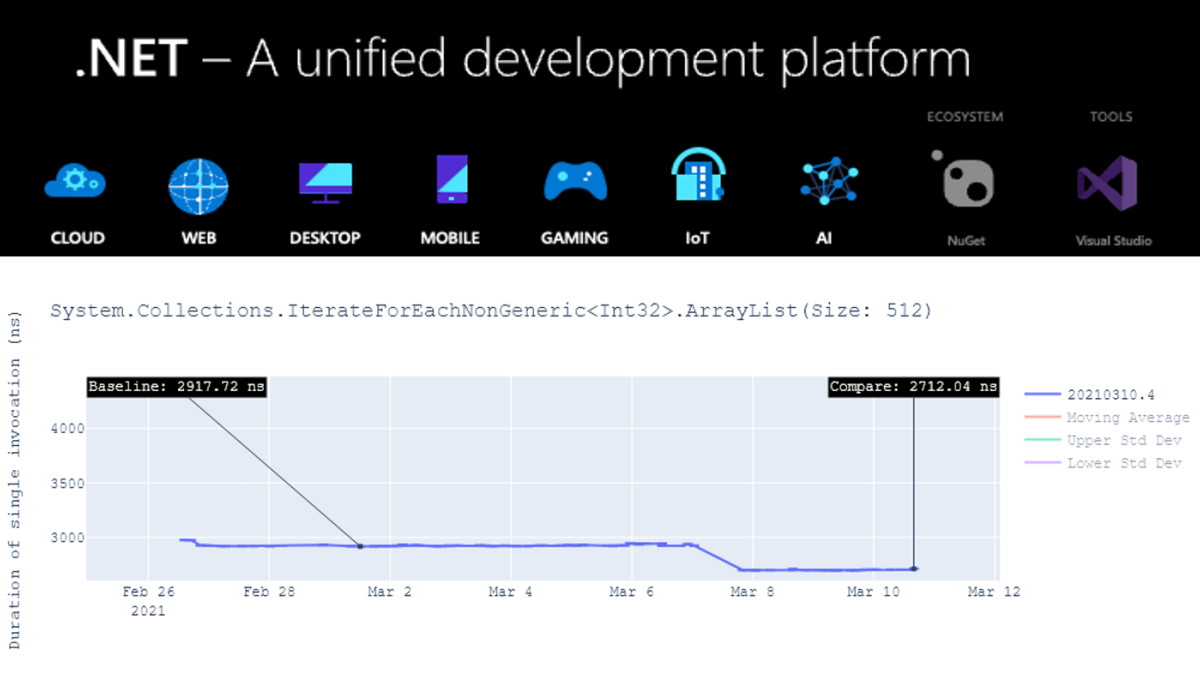The width and height of the screenshot is (1200, 675).
Task: Click the Web globe icon
Action: pos(198,187)
